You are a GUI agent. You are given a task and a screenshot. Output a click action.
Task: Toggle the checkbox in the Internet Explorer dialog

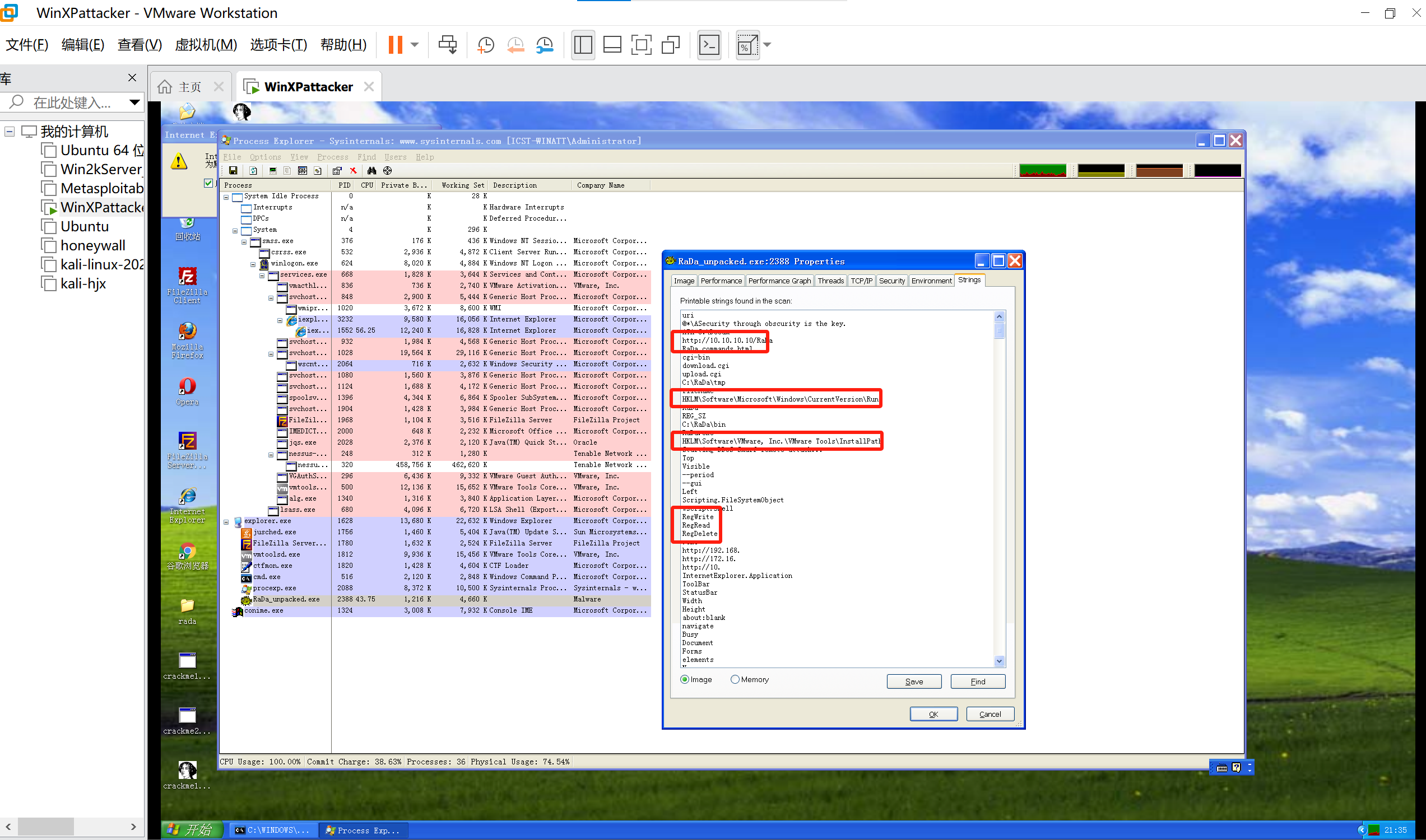point(208,183)
